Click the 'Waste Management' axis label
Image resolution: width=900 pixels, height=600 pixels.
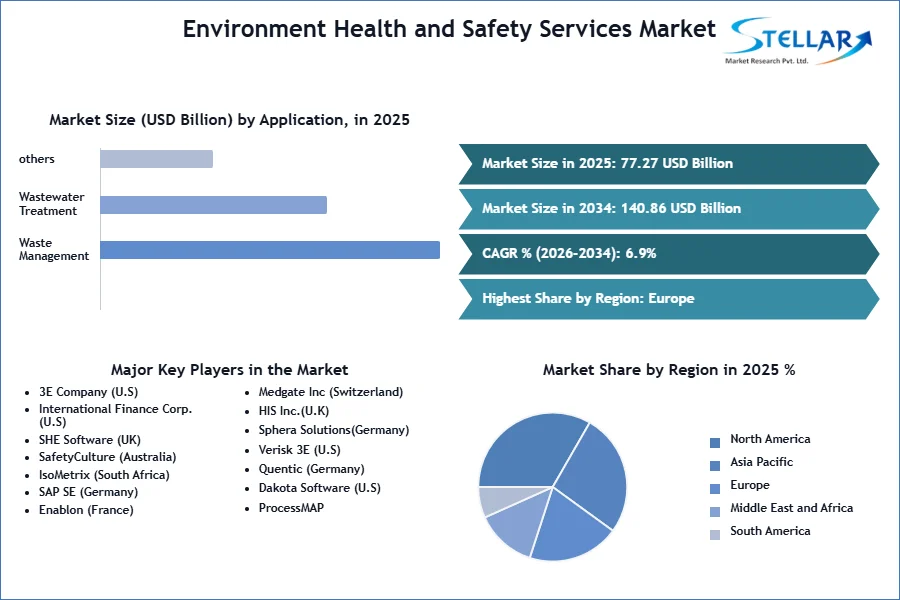[54, 249]
